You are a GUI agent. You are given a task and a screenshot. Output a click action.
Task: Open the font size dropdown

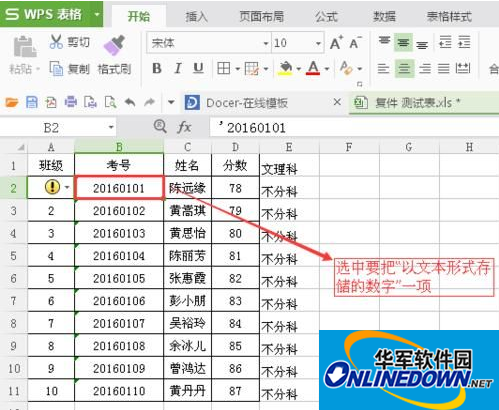tap(318, 43)
